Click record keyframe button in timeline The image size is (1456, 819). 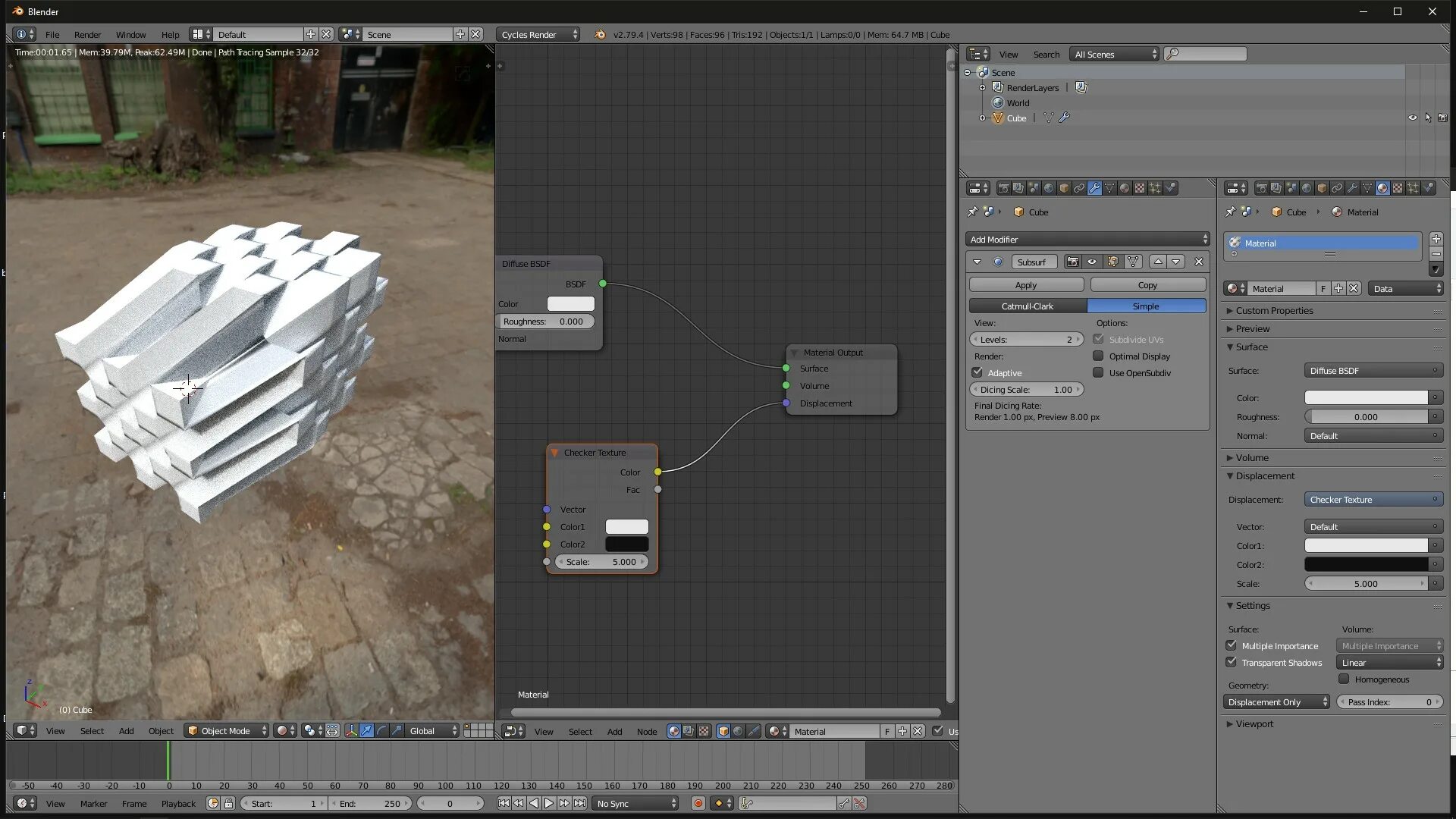(698, 803)
